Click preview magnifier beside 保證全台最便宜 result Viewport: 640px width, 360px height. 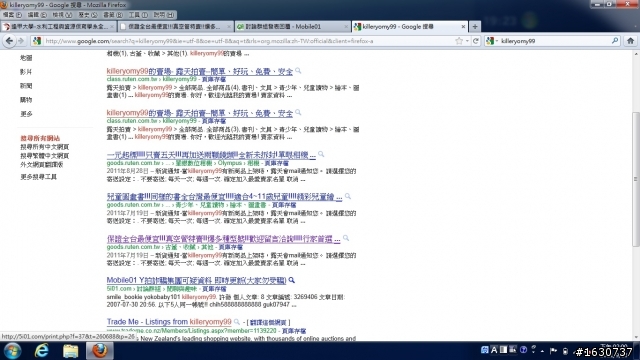coord(346,238)
